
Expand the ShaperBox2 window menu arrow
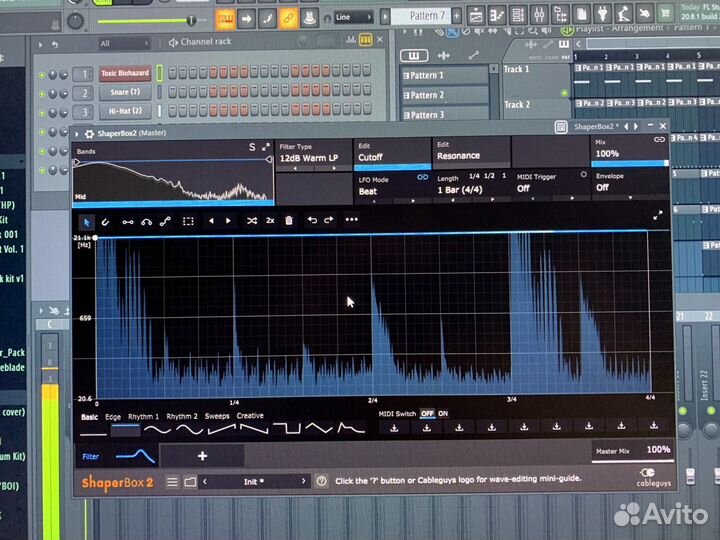click(x=76, y=135)
